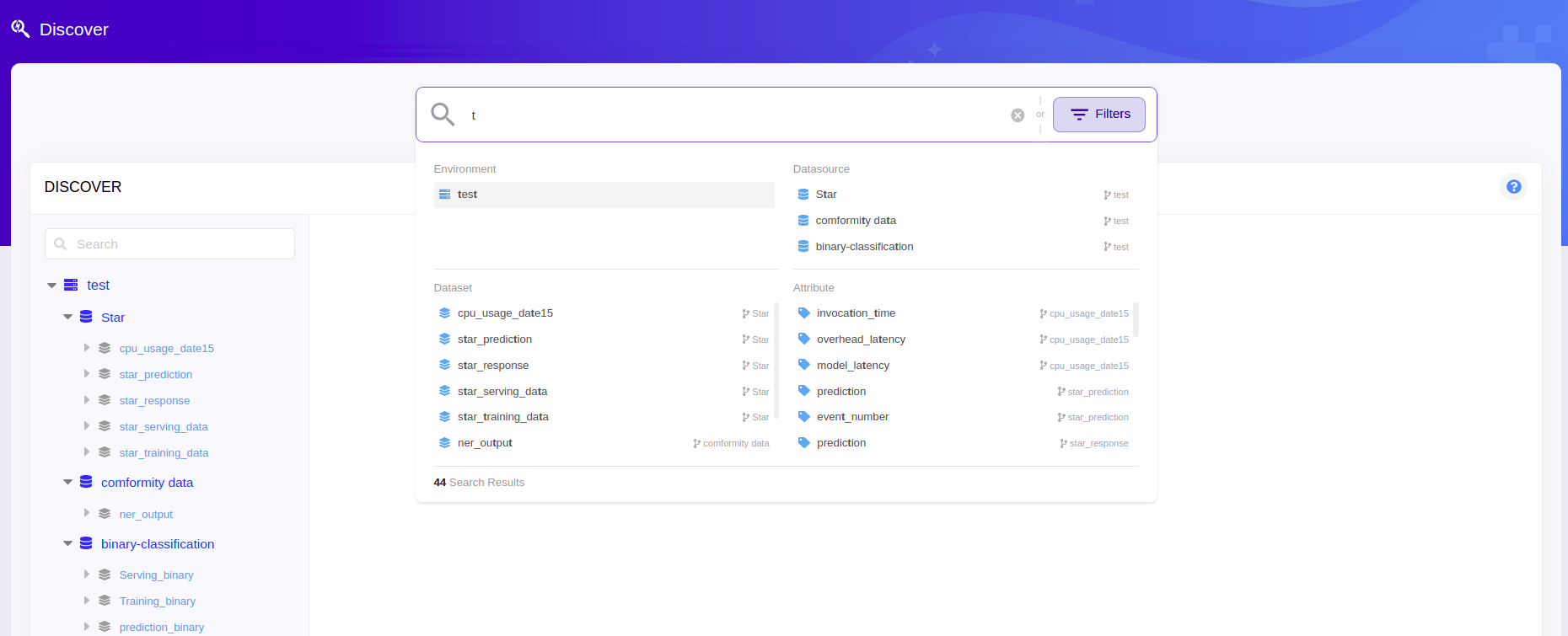The width and height of the screenshot is (1568, 636).
Task: Expand 'star_serving_data' in the sidebar tree
Action: pos(86,426)
